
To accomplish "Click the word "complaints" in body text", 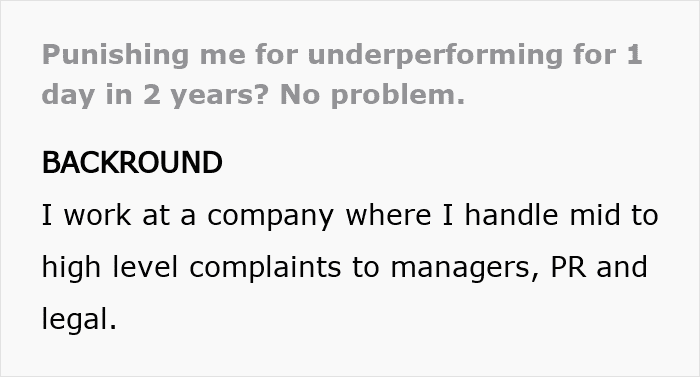I will (x=265, y=268).
